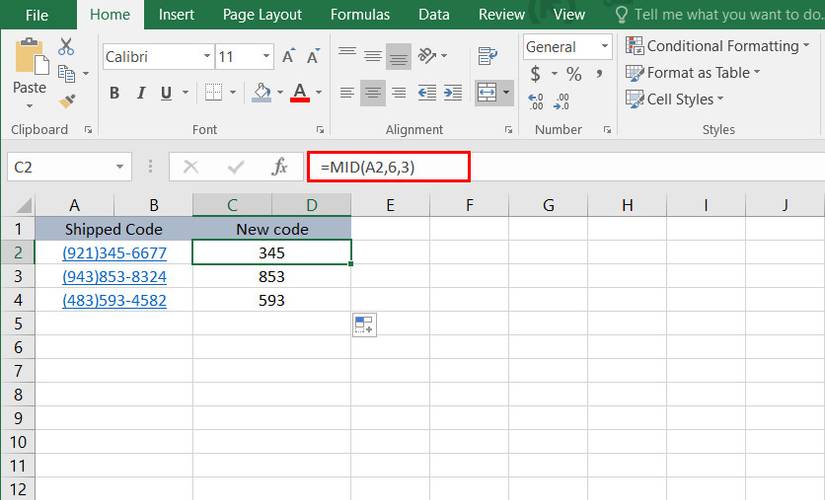Expand the Name Box dropdown
825x500 pixels.
coord(120,167)
